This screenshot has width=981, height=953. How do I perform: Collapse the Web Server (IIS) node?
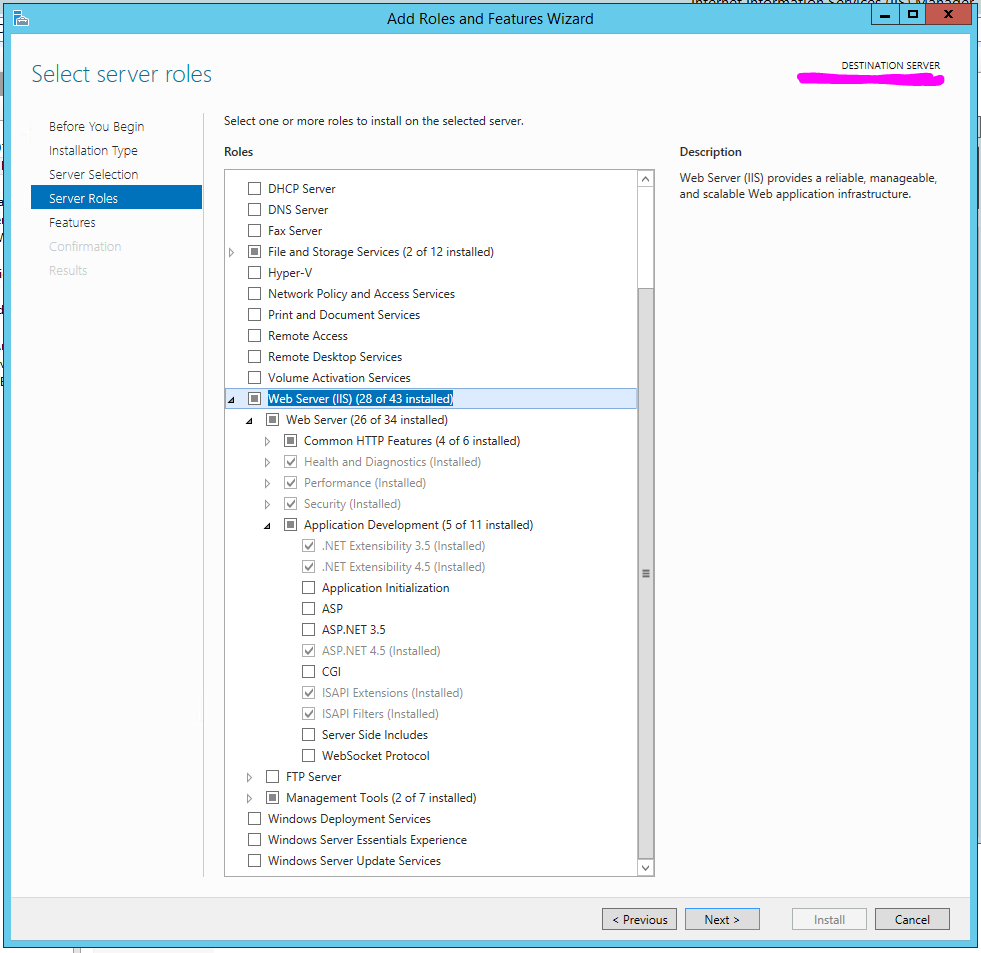click(231, 399)
